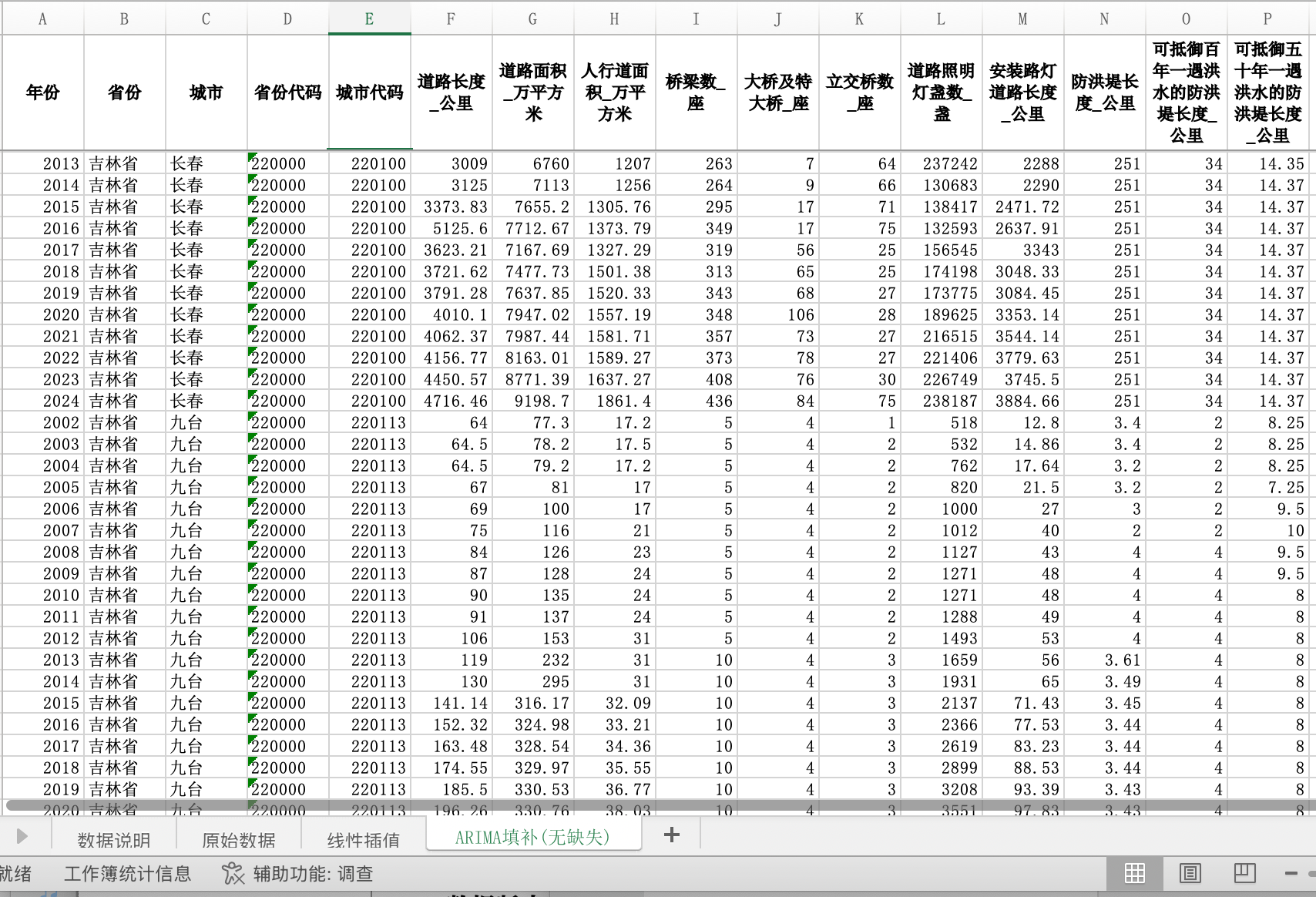Select cell with value 3884.66
The height and width of the screenshot is (897, 1316).
[1023, 401]
